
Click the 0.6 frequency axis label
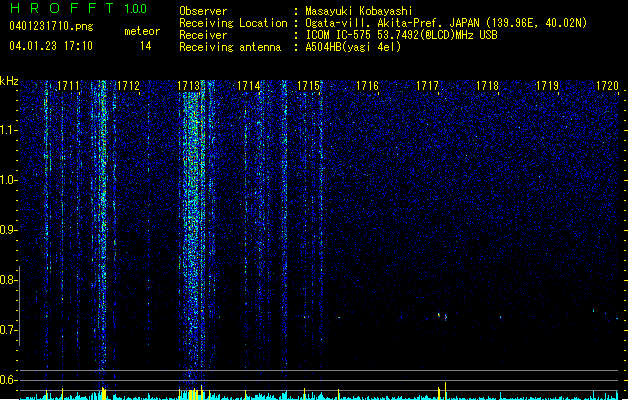(8, 380)
